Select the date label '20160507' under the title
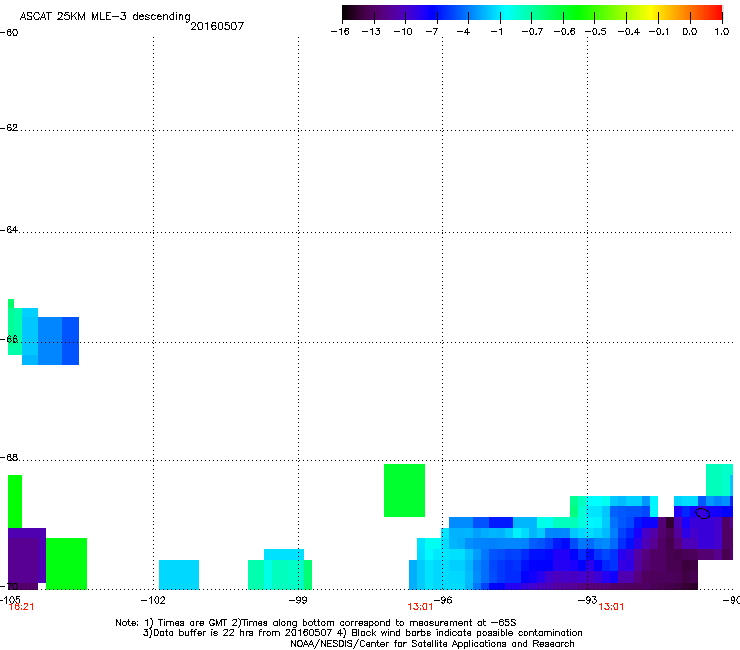740x650 pixels. coord(217,26)
